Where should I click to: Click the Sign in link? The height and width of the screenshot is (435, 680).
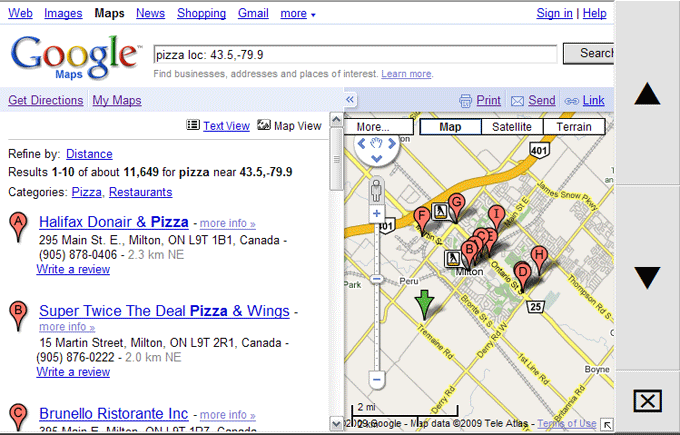(x=554, y=13)
